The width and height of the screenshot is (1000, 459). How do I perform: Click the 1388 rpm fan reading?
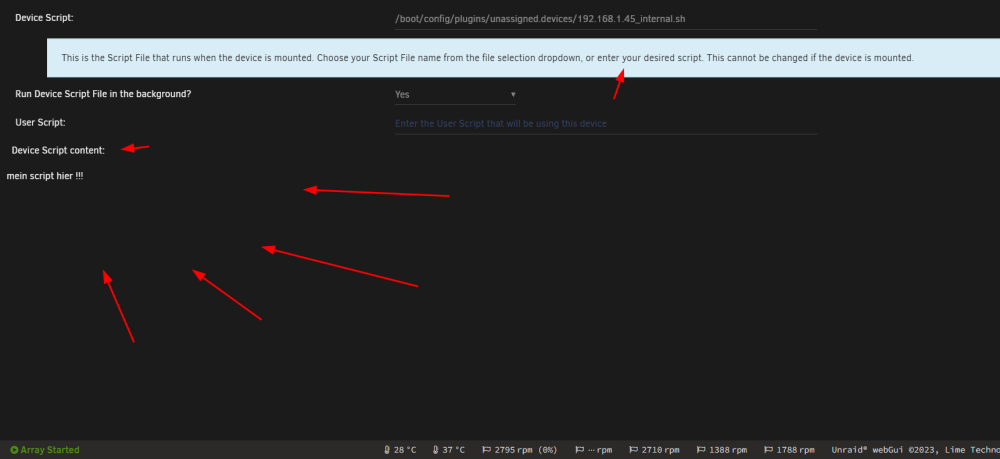pyautogui.click(x=728, y=450)
